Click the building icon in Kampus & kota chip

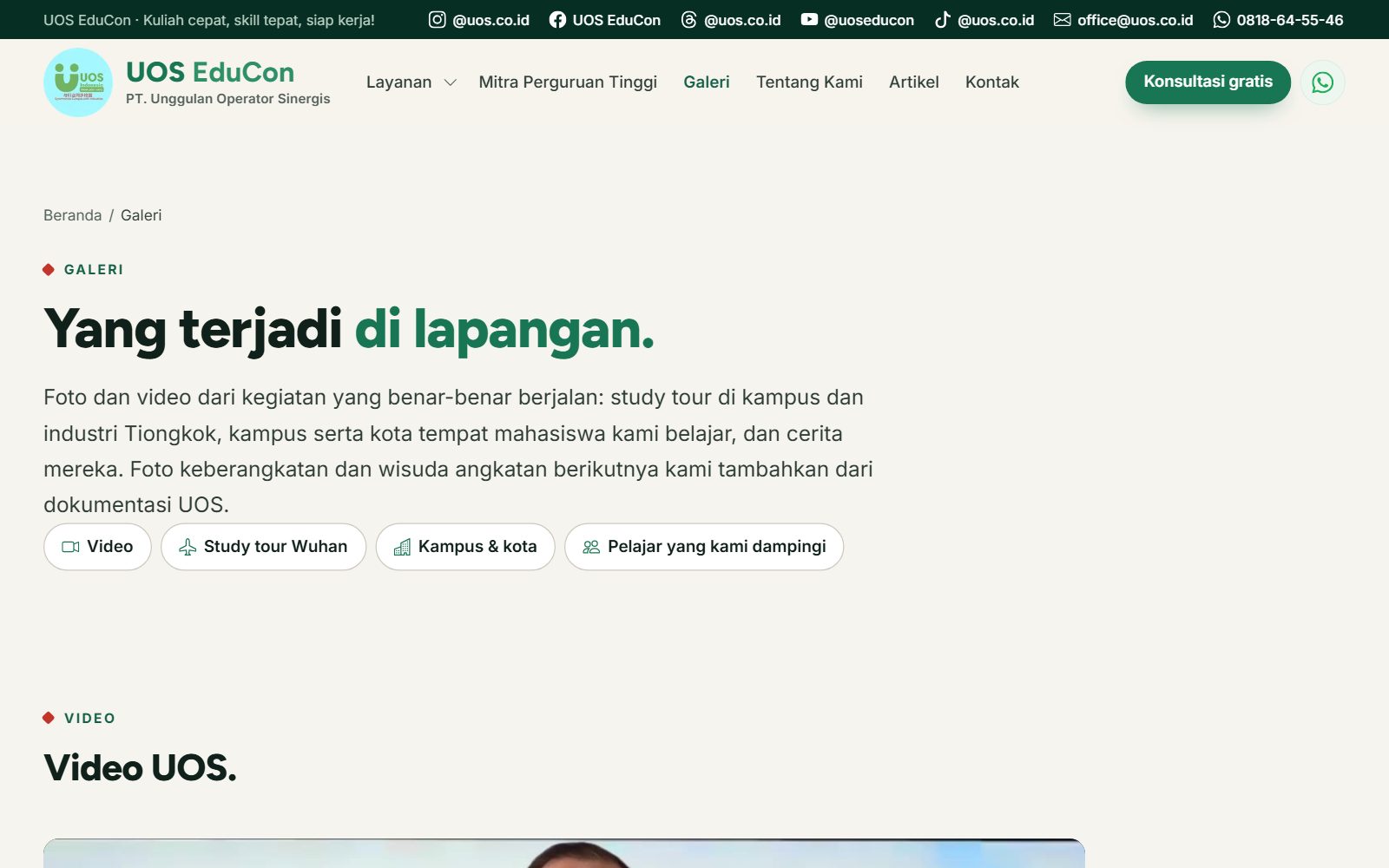pos(402,547)
